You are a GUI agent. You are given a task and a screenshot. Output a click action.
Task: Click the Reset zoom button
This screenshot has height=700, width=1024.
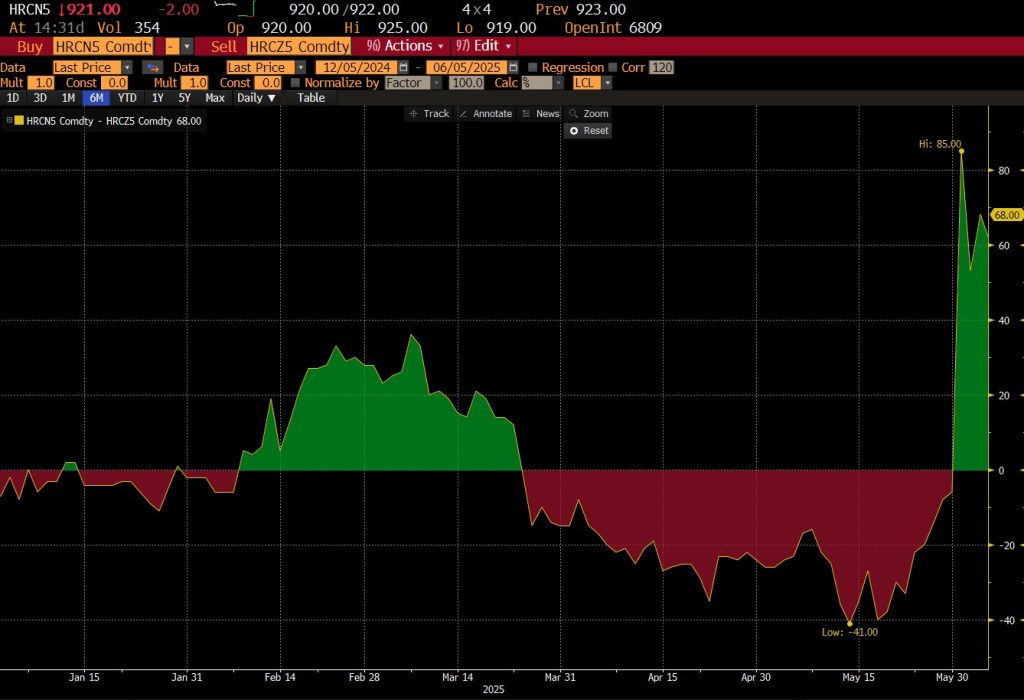pos(588,131)
